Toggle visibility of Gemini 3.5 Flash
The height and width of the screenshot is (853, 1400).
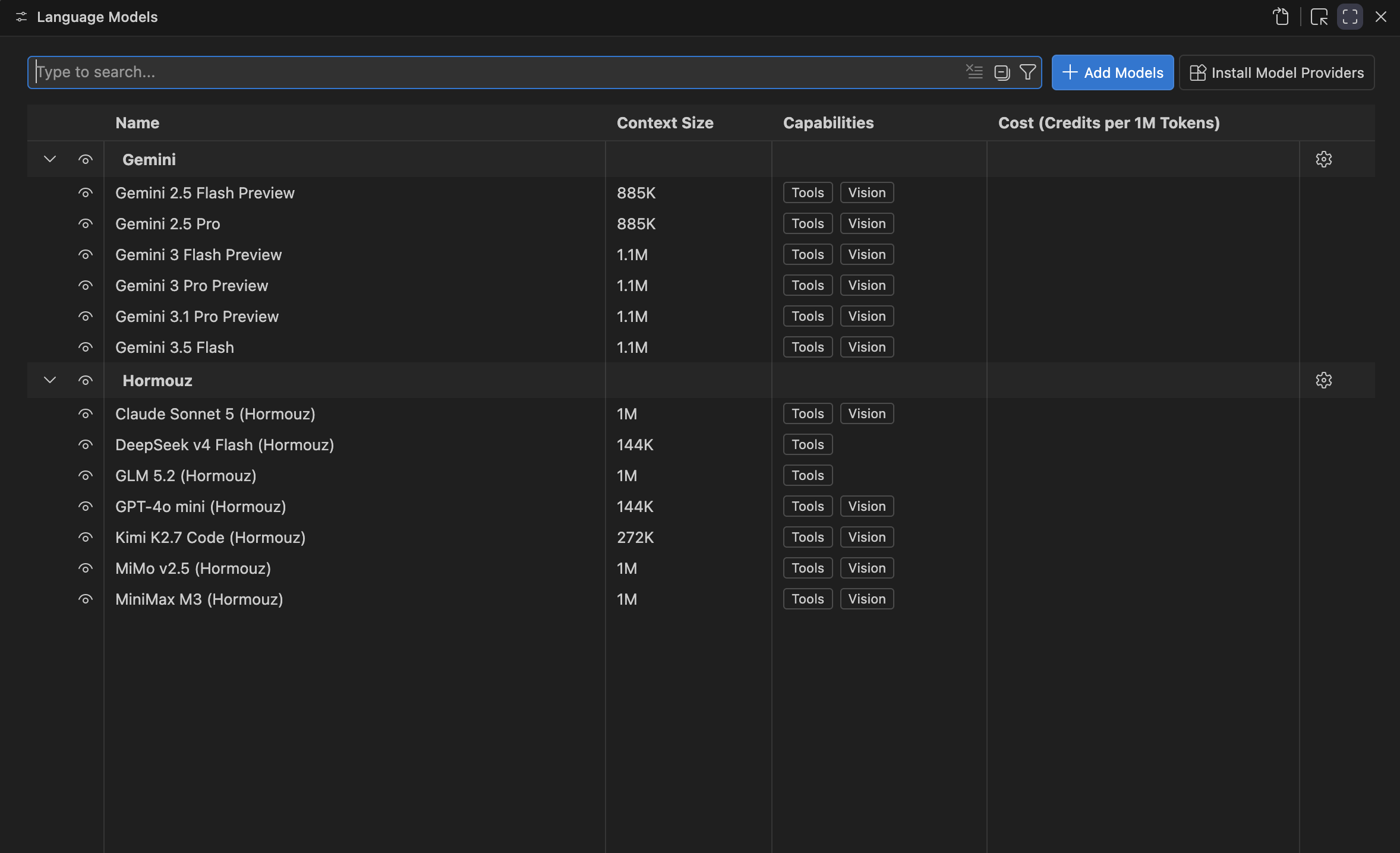tap(86, 347)
